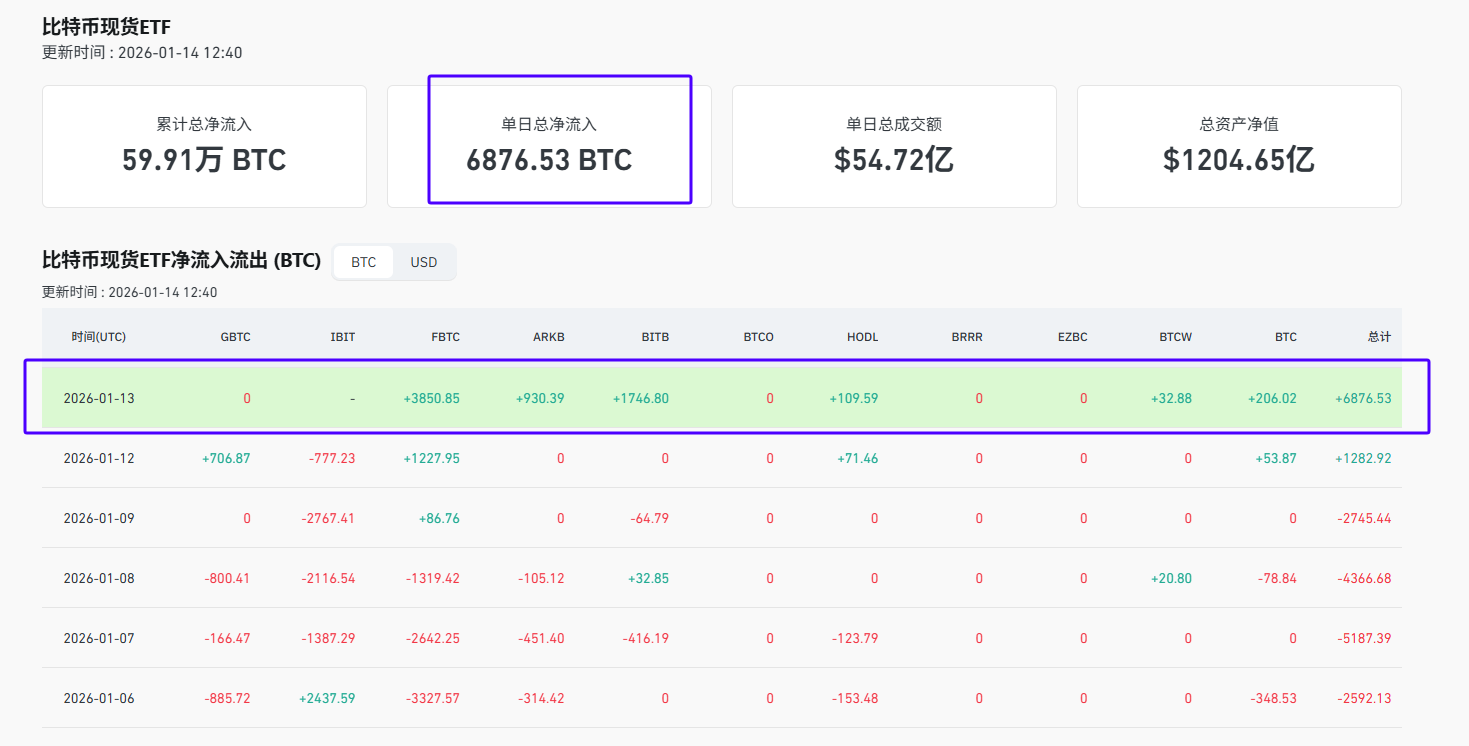Select the 2026-01-13 date cell
Screen dimensions: 1469x746
99,398
